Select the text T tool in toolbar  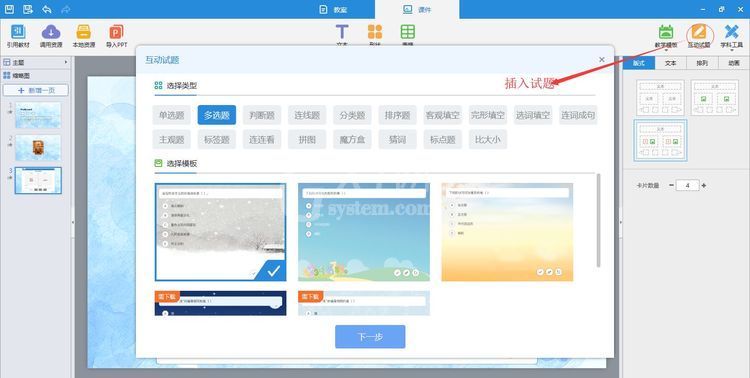pyautogui.click(x=342, y=33)
